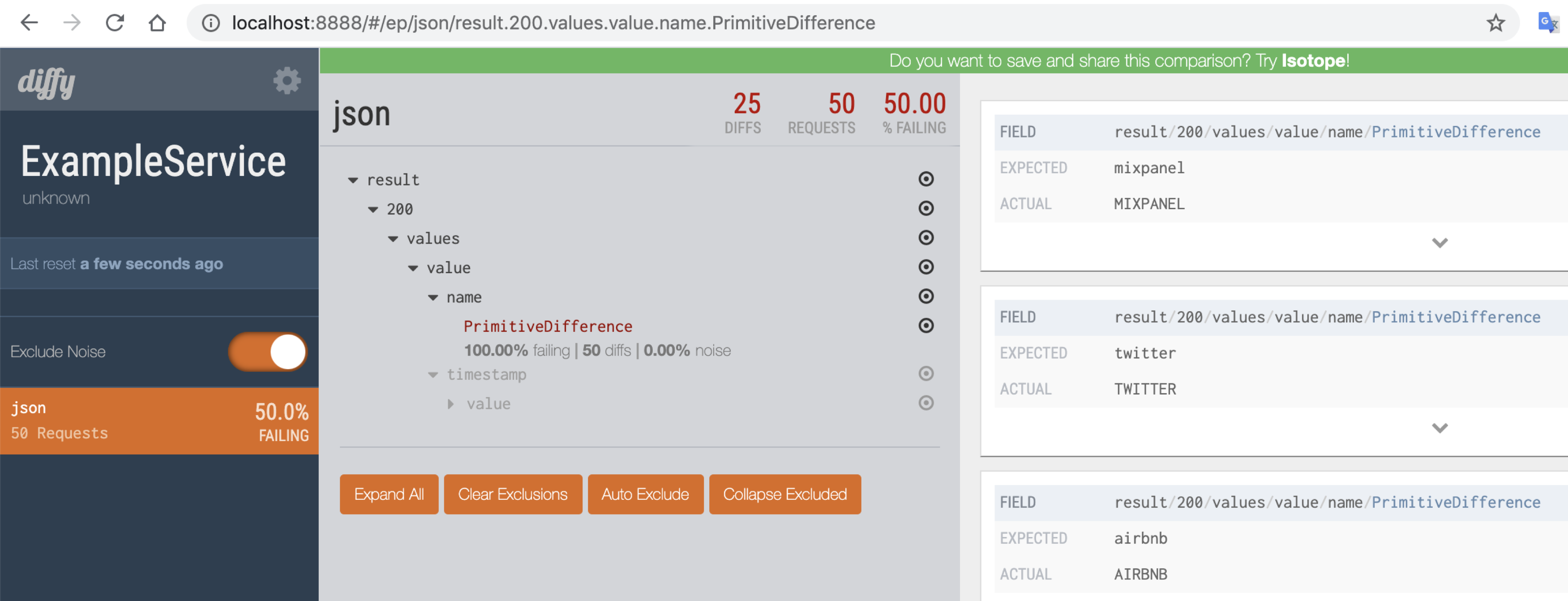Open the diffy settings gear
1568x601 pixels.
coord(287,80)
